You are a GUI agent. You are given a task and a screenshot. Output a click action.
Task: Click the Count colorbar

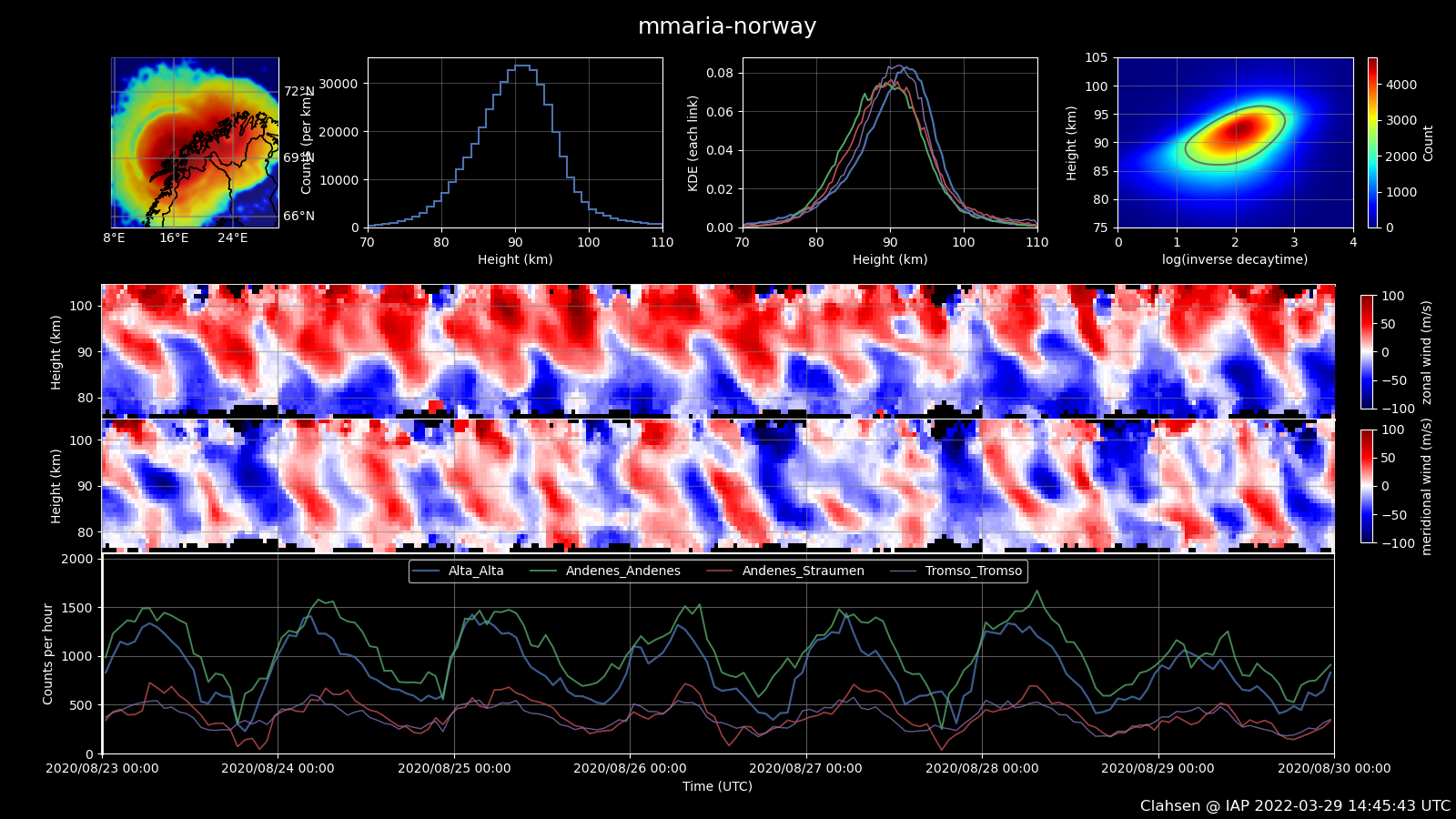[x=1372, y=143]
